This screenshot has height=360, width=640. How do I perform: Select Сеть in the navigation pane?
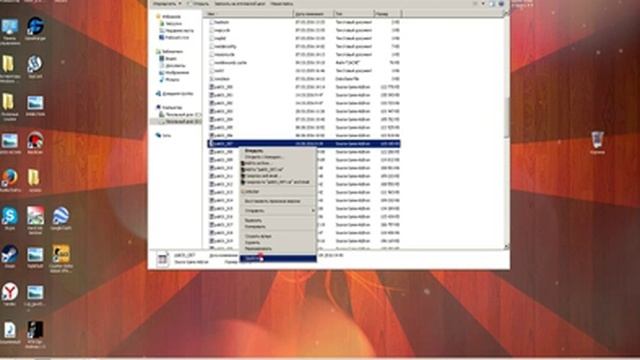pos(164,136)
